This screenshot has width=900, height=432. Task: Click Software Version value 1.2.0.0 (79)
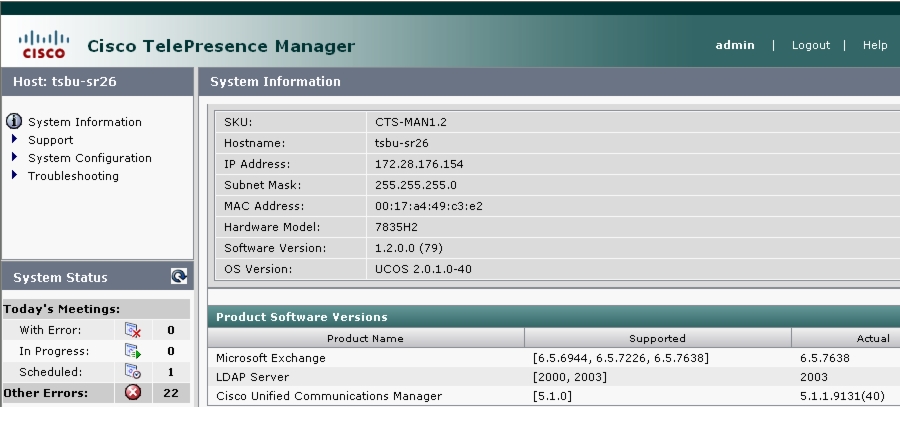coord(409,248)
